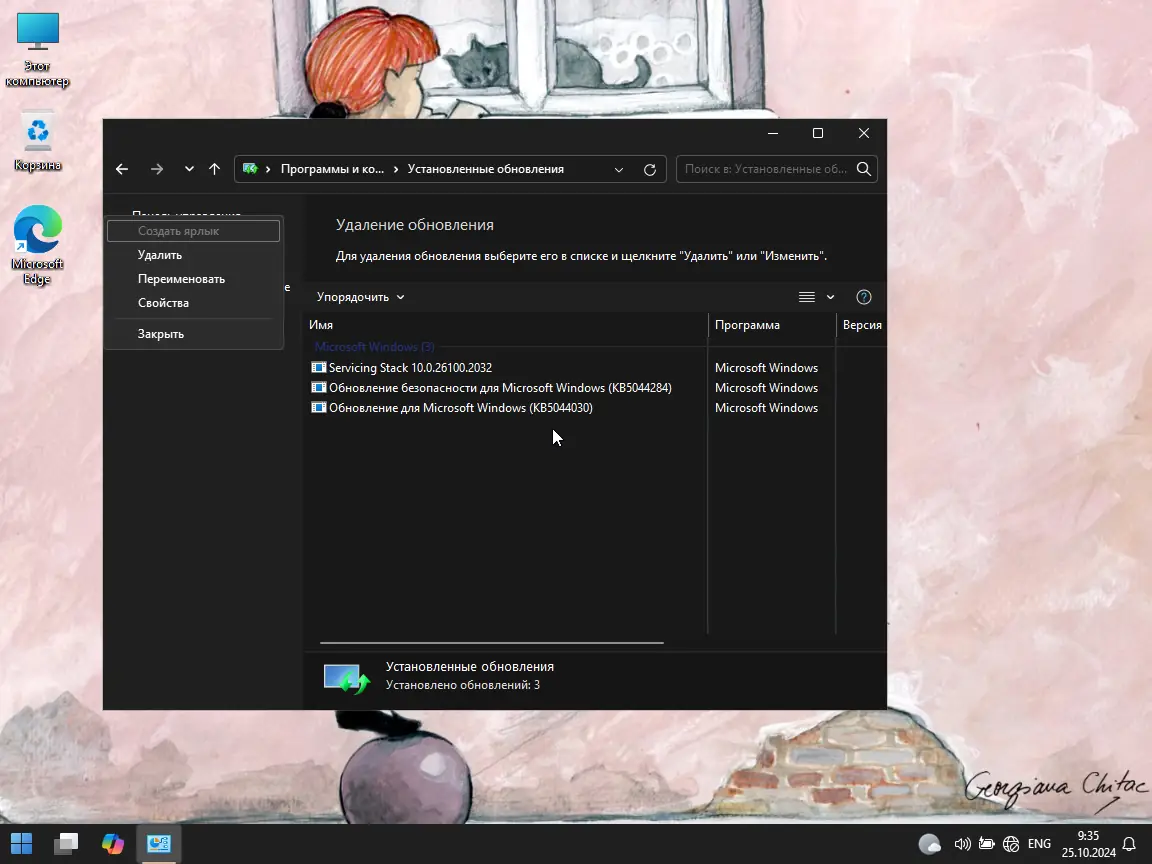
Task: Click the back navigation arrow
Action: click(x=121, y=168)
